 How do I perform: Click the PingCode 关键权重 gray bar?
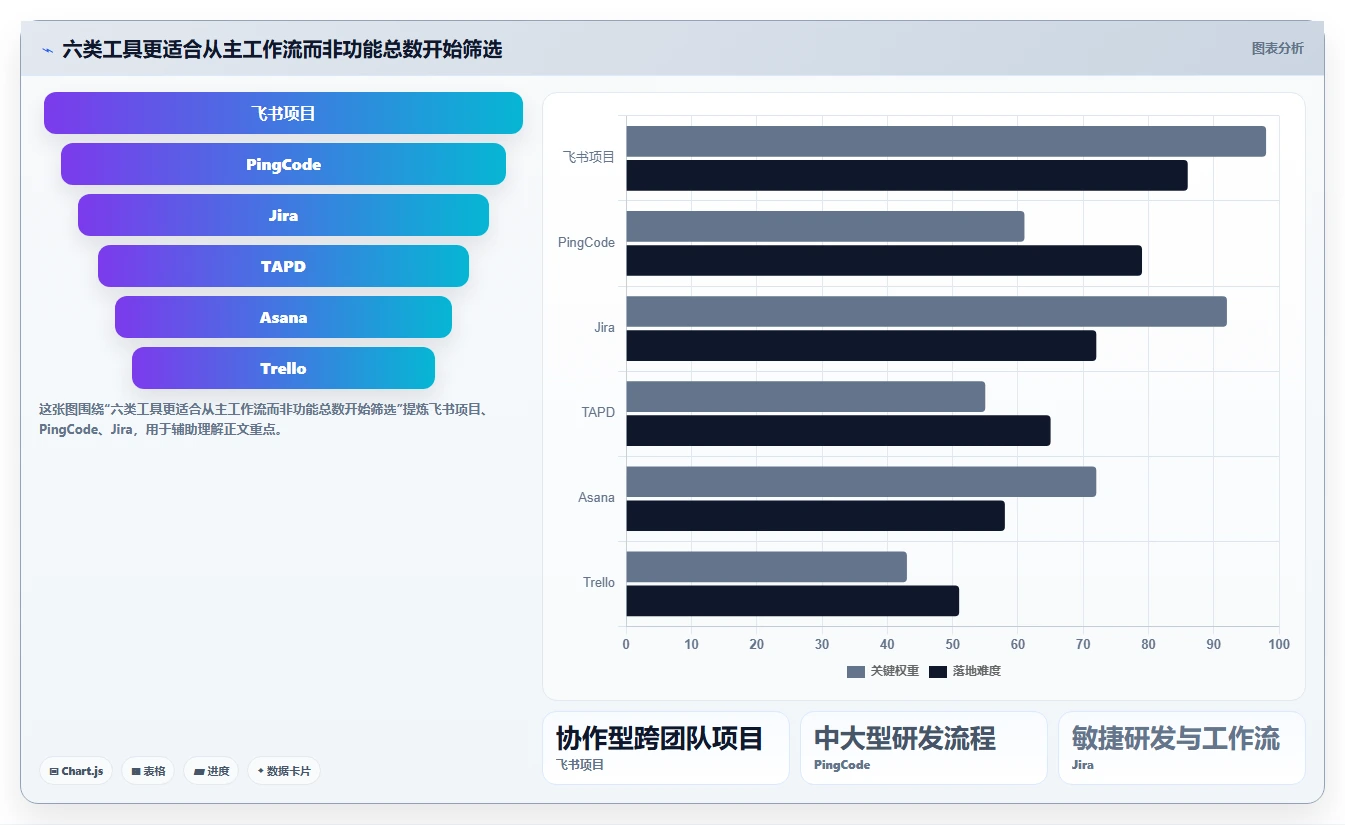[825, 226]
